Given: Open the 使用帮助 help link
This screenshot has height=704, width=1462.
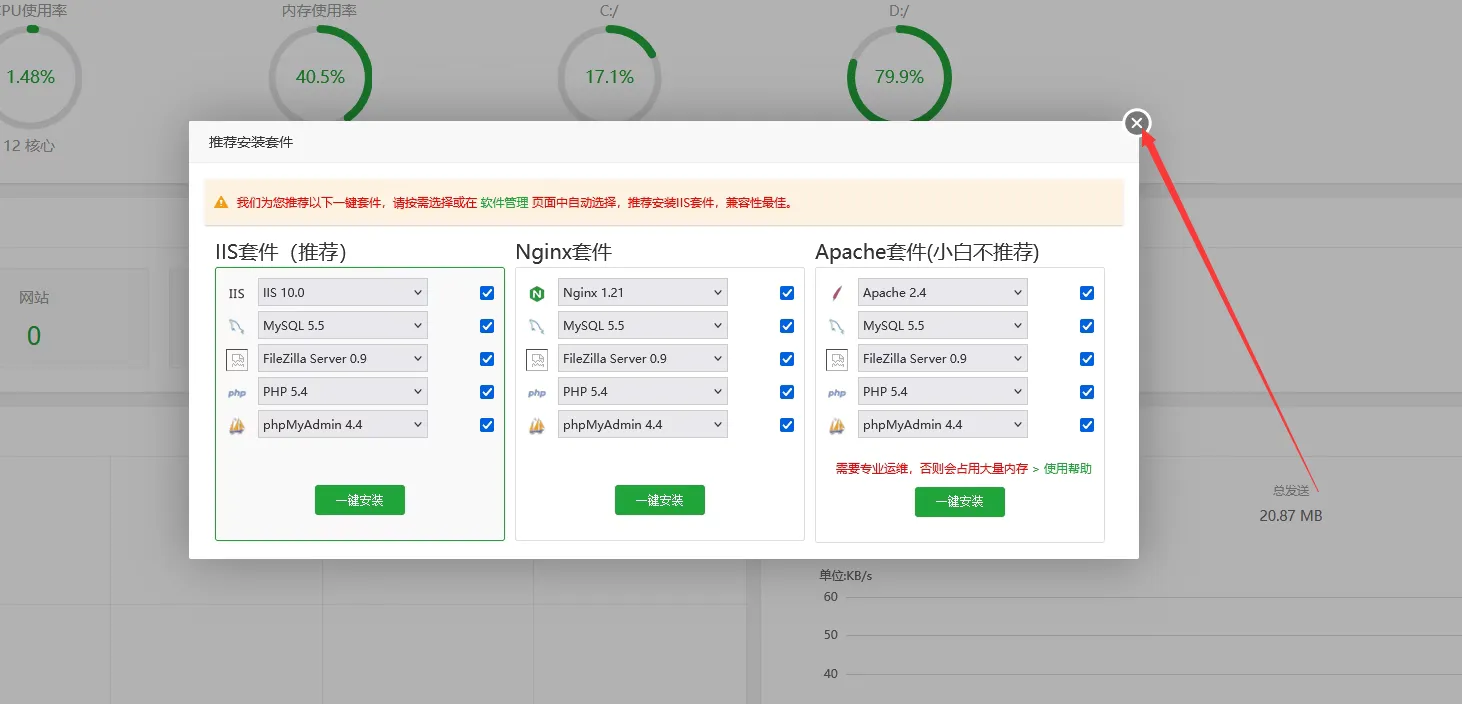Looking at the screenshot, I should [1067, 468].
